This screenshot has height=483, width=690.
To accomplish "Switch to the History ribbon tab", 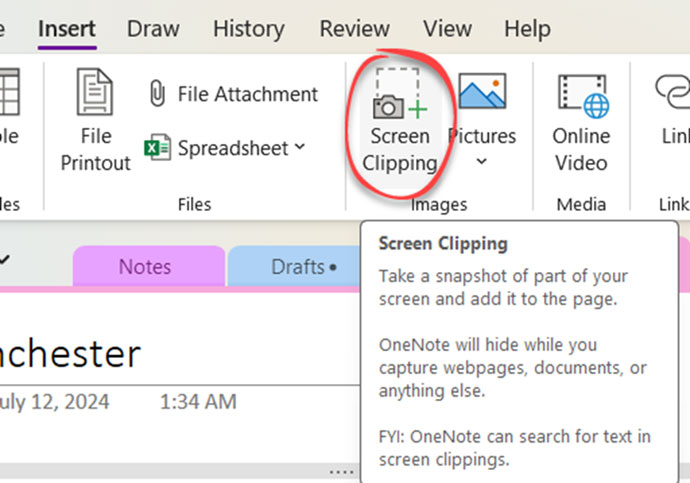I will coord(248,29).
